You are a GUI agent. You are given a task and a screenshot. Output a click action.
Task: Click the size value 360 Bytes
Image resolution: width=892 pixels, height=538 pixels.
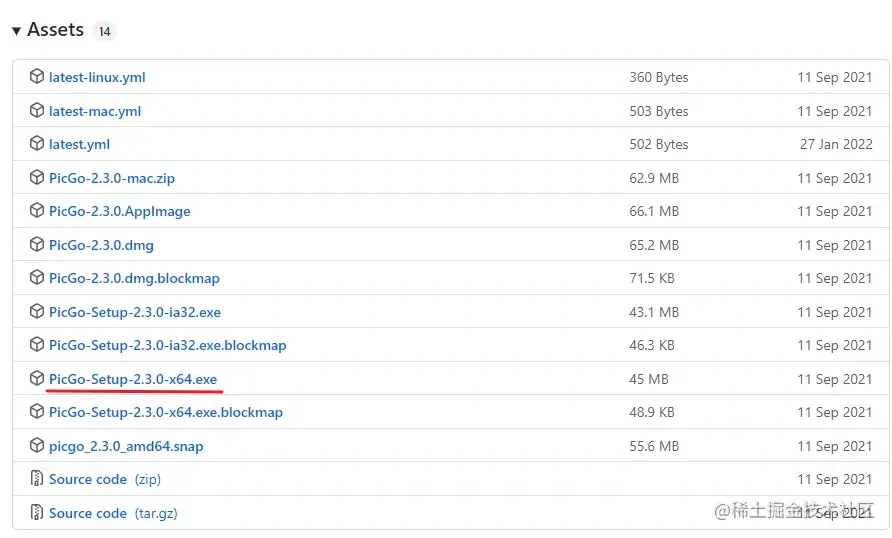(x=659, y=77)
